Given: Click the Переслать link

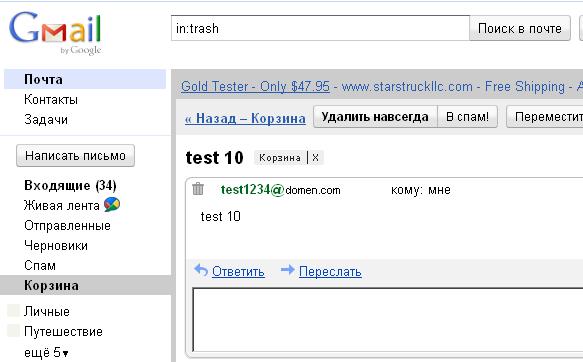Looking at the screenshot, I should pos(330,272).
